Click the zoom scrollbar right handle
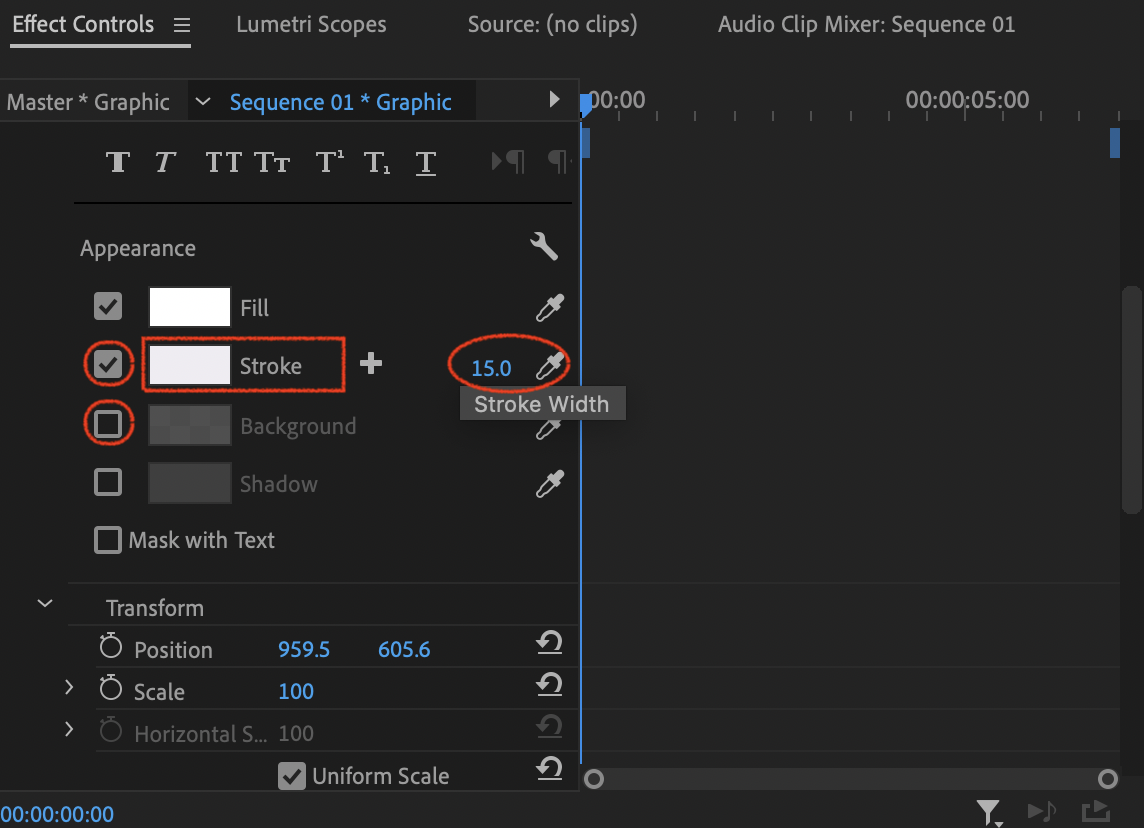This screenshot has width=1144, height=828. 1108,779
